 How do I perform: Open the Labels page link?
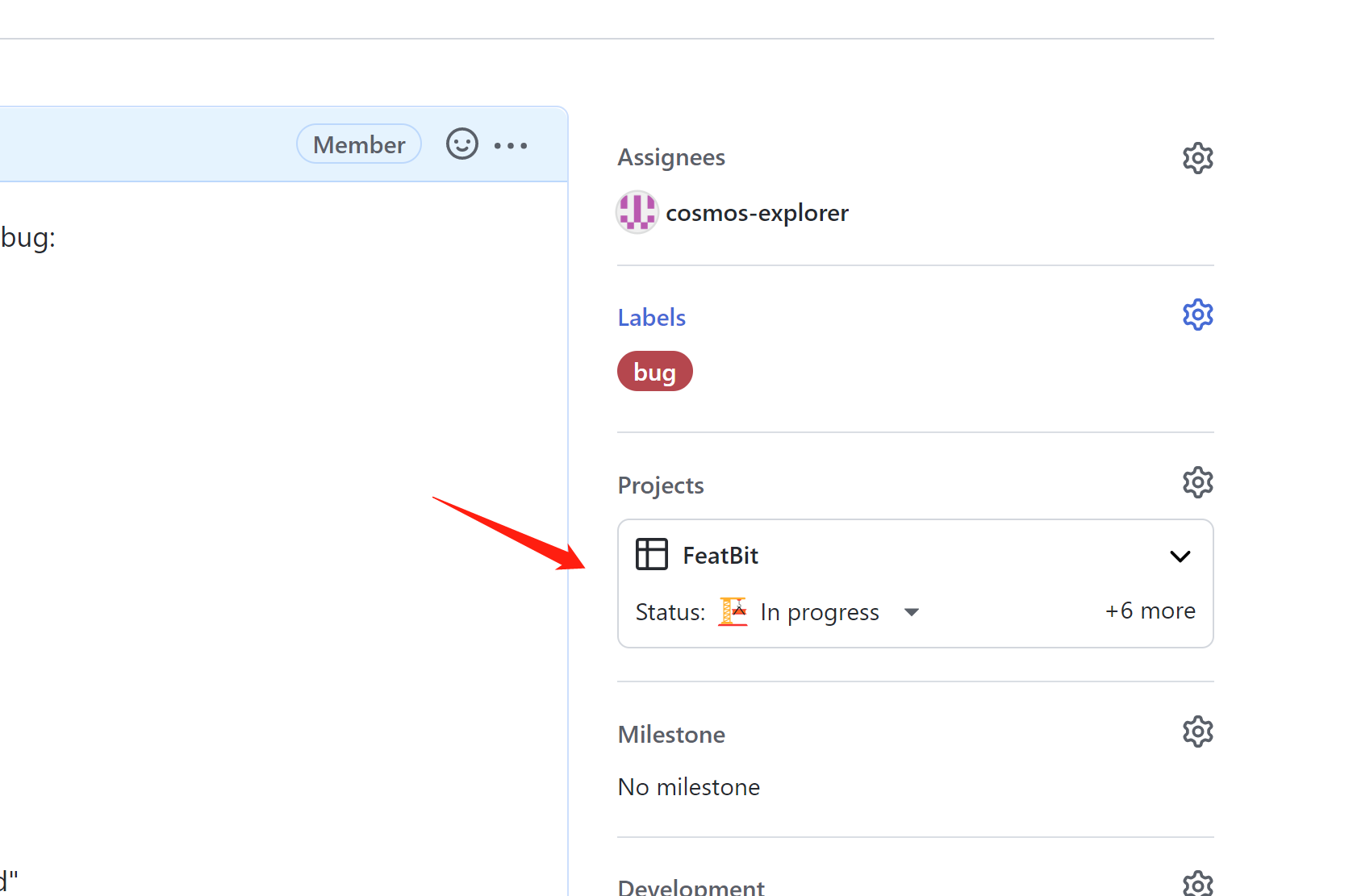651,316
